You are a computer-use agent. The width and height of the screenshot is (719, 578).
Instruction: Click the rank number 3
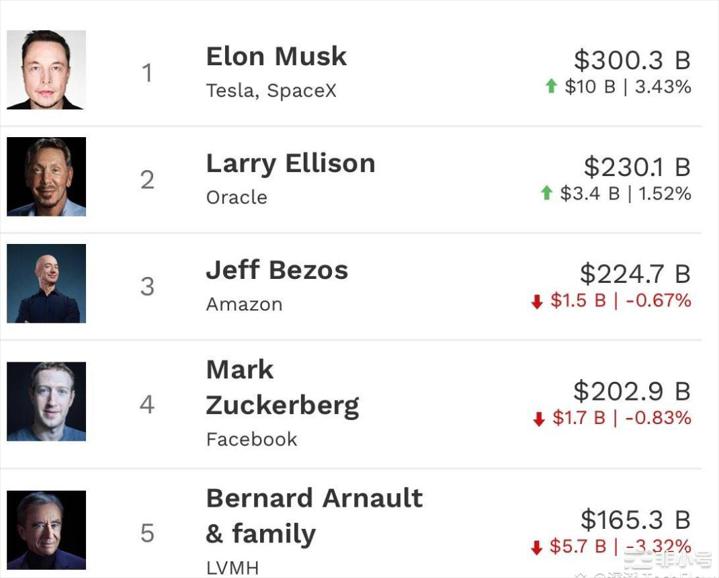[147, 287]
